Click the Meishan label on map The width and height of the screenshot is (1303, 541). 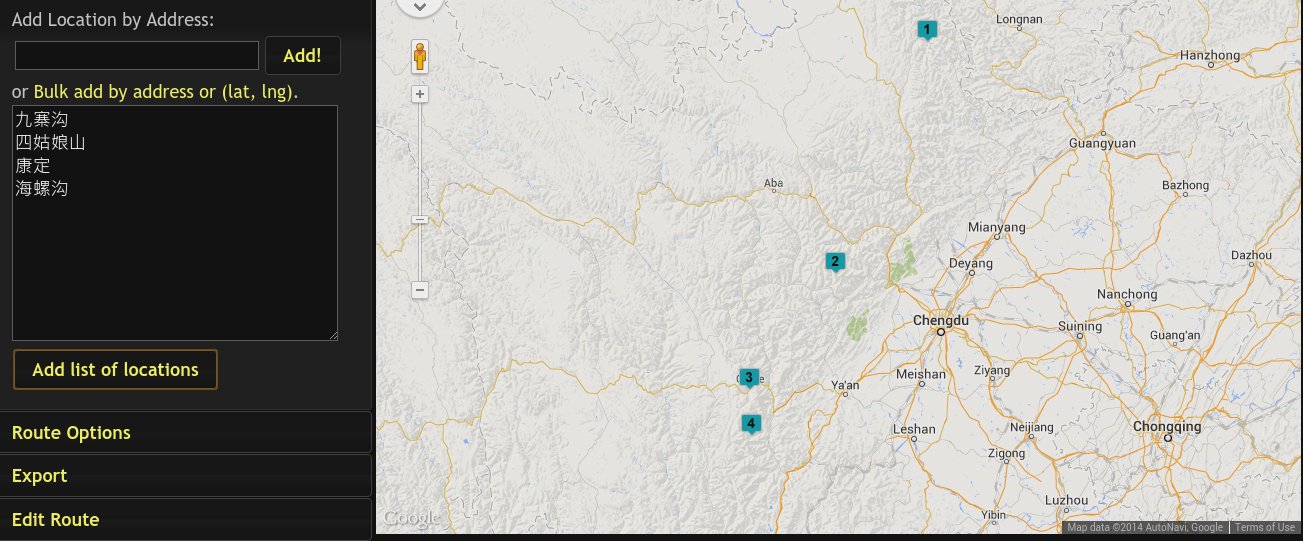tap(920, 374)
